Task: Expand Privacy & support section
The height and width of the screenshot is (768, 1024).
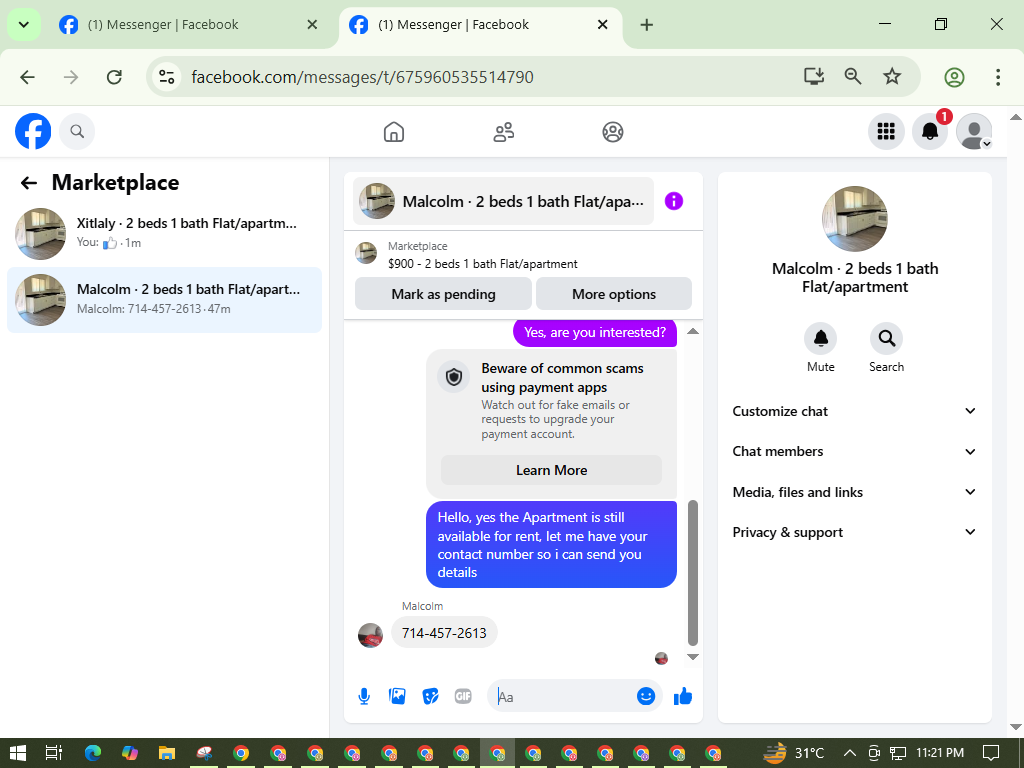Action: coord(854,532)
